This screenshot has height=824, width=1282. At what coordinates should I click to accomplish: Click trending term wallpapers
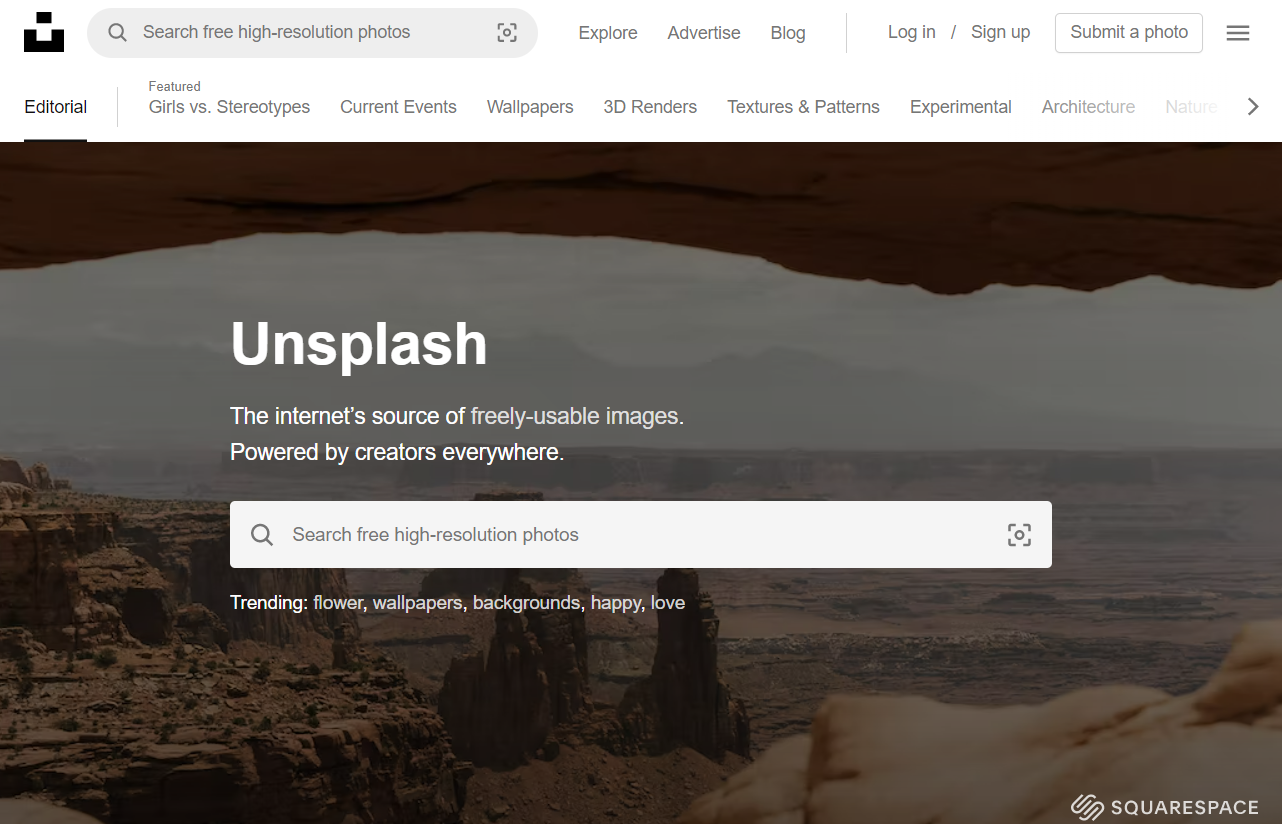coord(417,603)
